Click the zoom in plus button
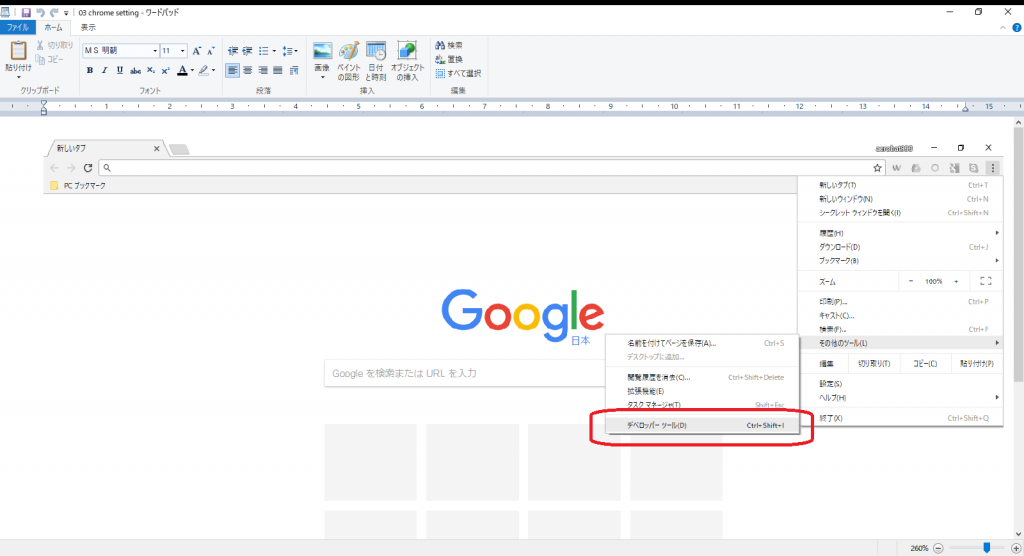This screenshot has height=556, width=1024. coord(1013,548)
